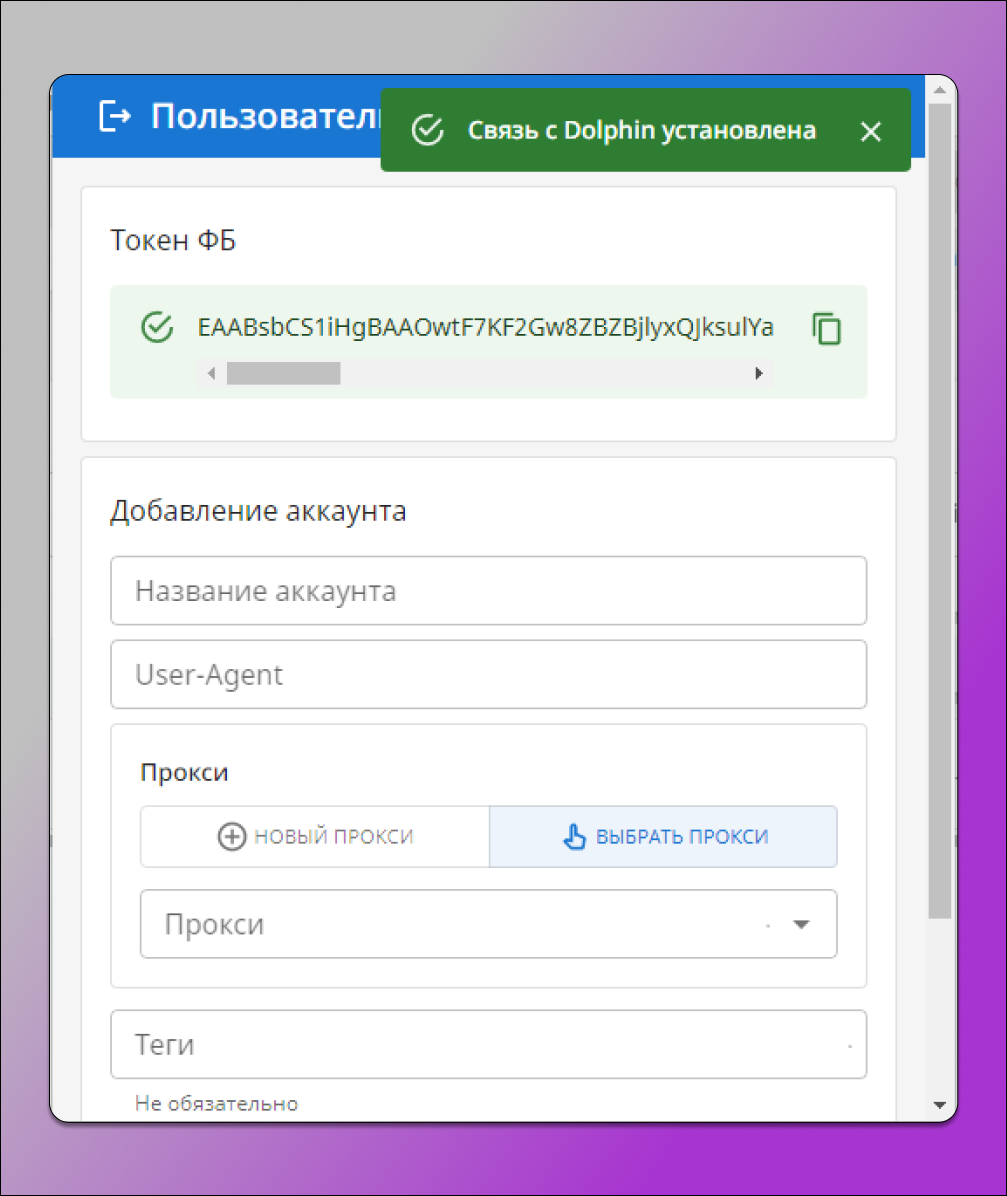Click the checkmark icon in the Dolphin notification

click(x=428, y=130)
